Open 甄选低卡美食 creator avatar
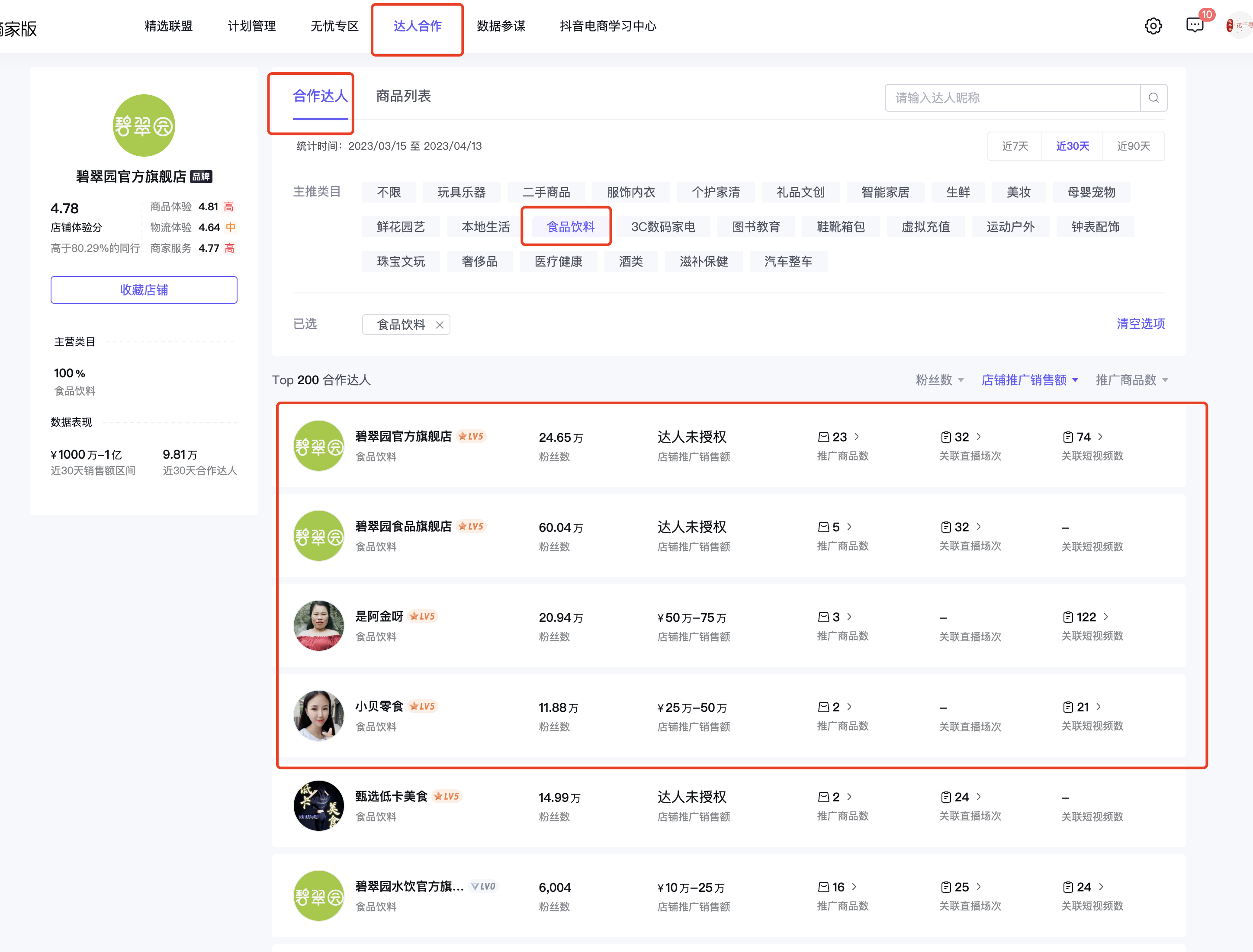This screenshot has height=952, width=1253. click(319, 806)
